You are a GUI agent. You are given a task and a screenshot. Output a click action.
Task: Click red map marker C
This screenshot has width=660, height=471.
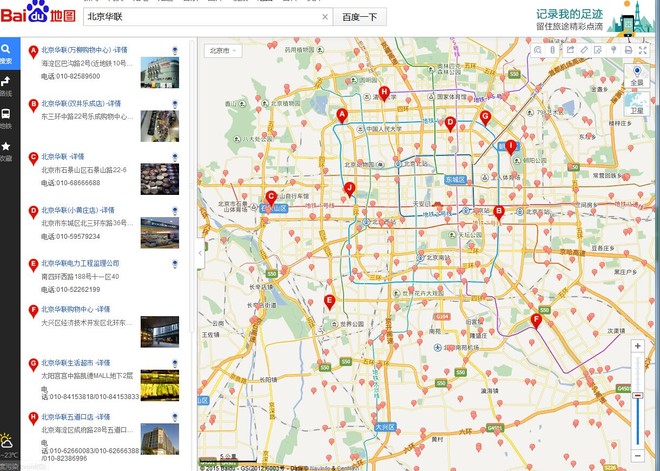pyautogui.click(x=271, y=197)
